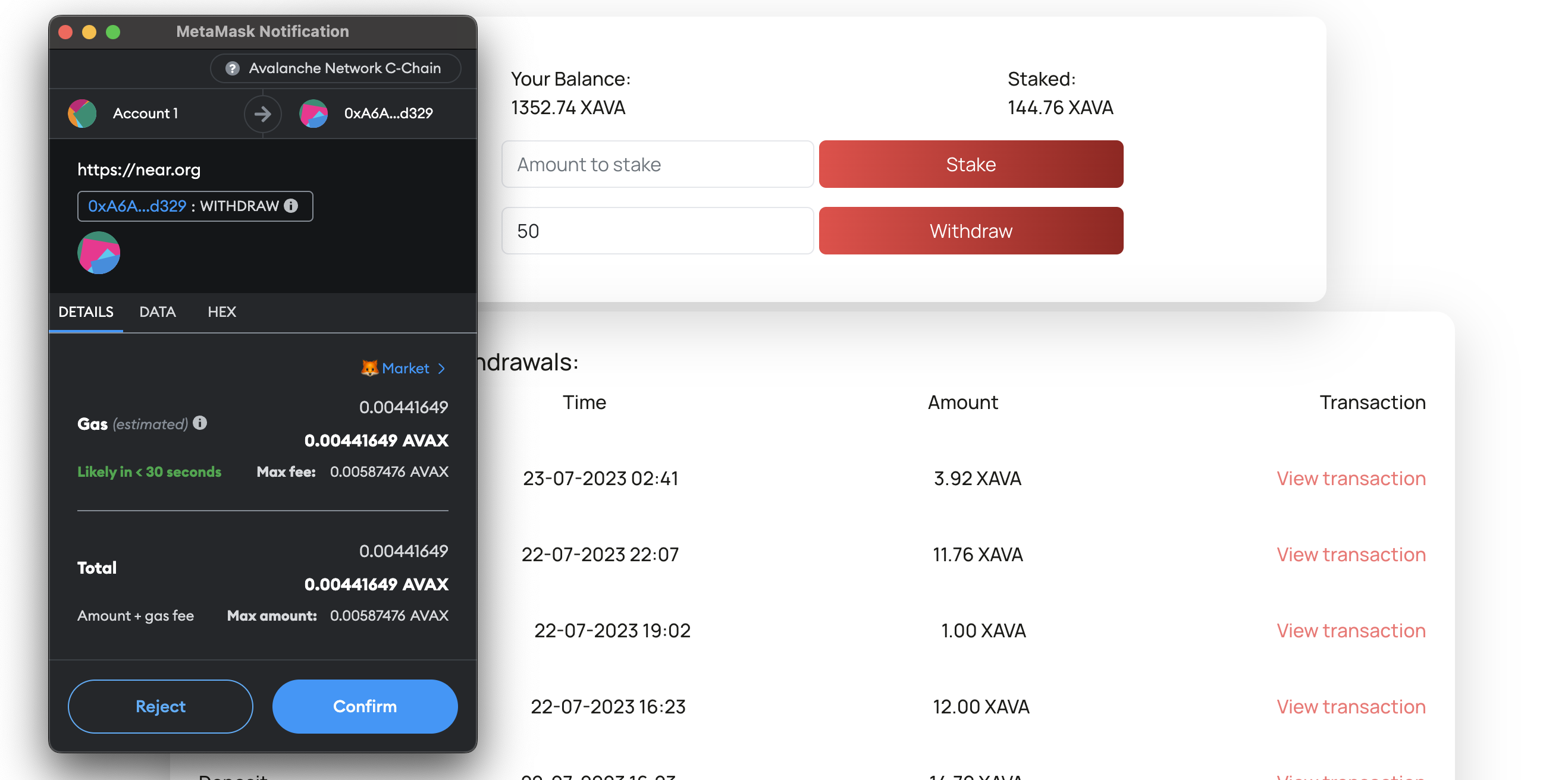Click the 144.76 XAVA staked value

tap(1060, 108)
